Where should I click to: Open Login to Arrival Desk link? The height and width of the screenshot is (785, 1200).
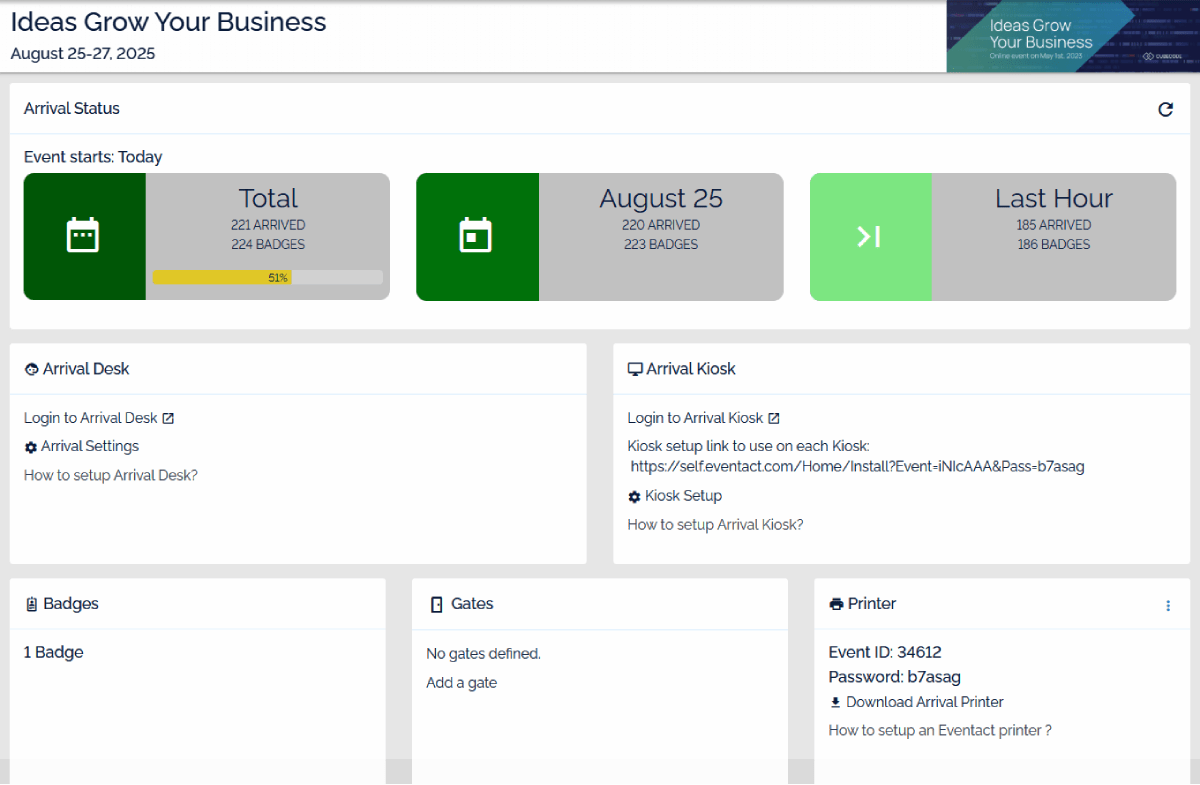[x=91, y=418]
